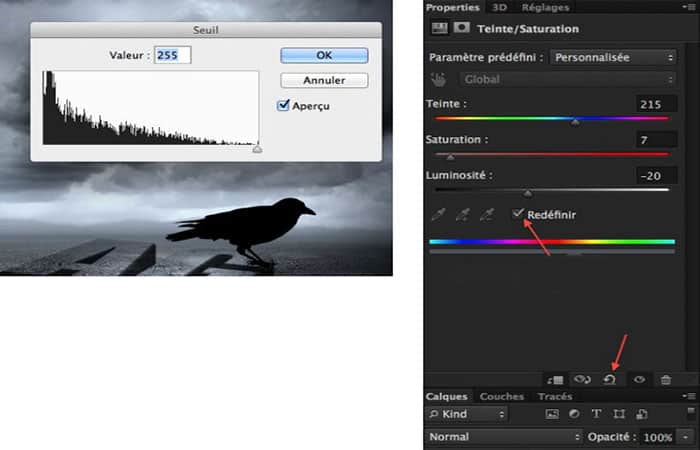Open the Paramètre prédéfini dropdown
700x450 pixels.
[x=613, y=58]
